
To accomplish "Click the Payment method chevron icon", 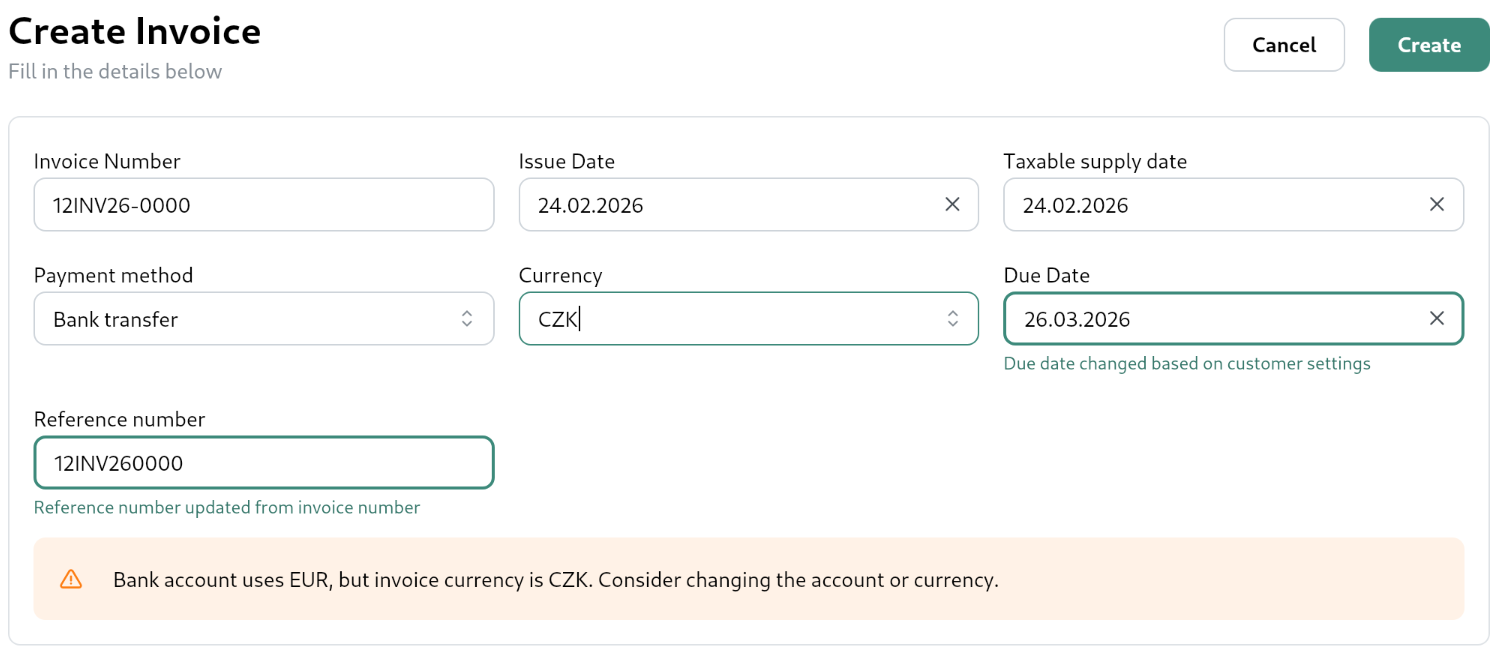I will 467,318.
